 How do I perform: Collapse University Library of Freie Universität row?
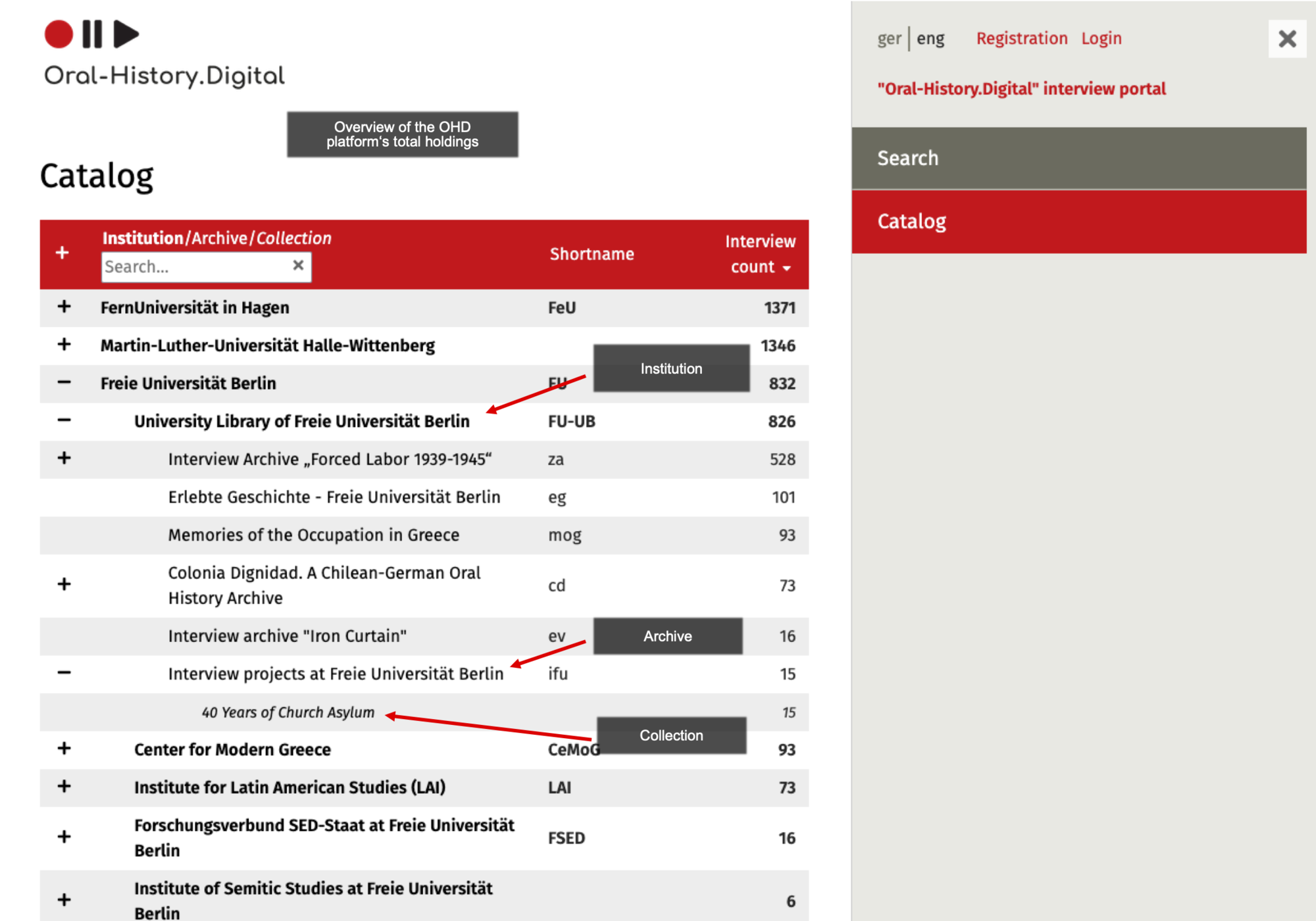(64, 420)
